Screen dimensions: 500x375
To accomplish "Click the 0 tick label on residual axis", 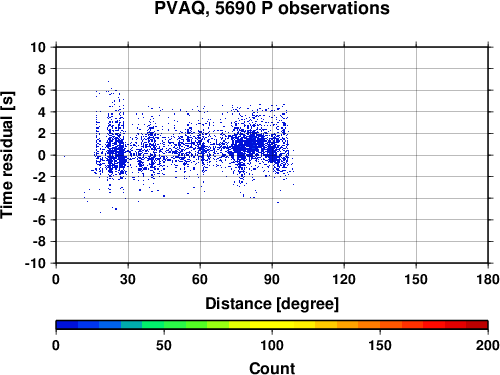I will click(x=42, y=155).
